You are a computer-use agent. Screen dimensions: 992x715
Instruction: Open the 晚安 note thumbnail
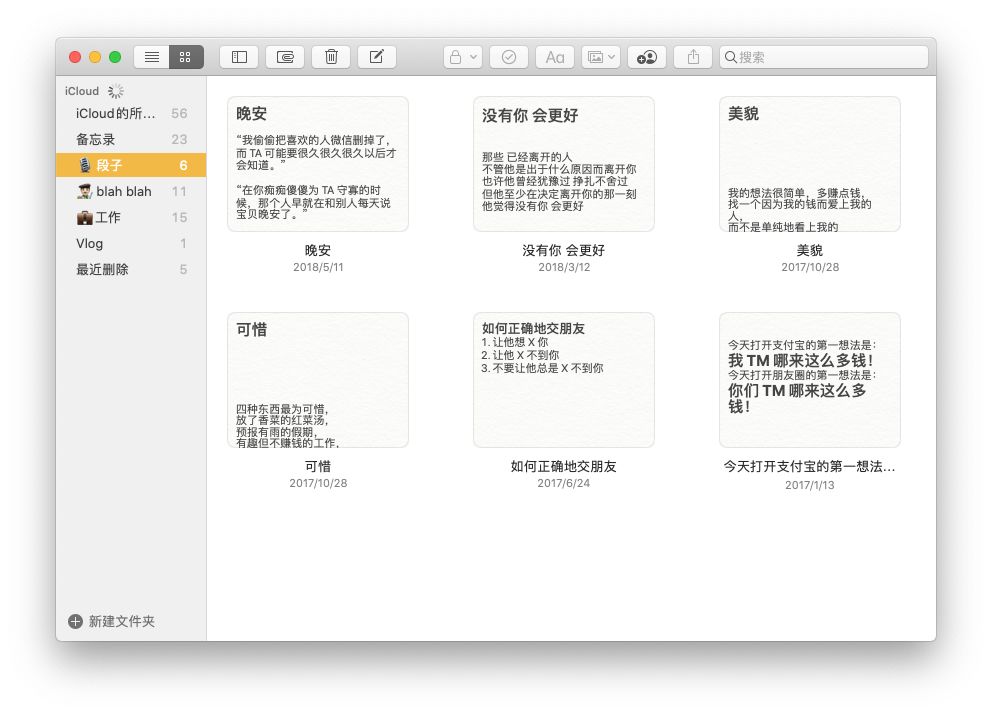pos(318,164)
